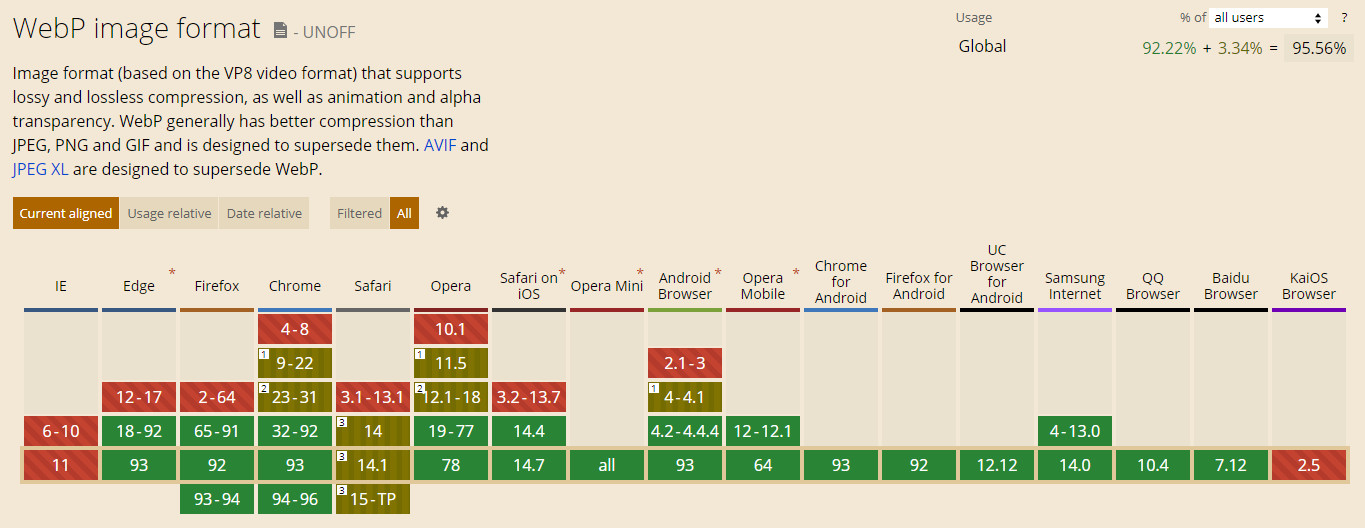Click the document icon beside WebP title
Screen dimensions: 1365x528
click(280, 31)
